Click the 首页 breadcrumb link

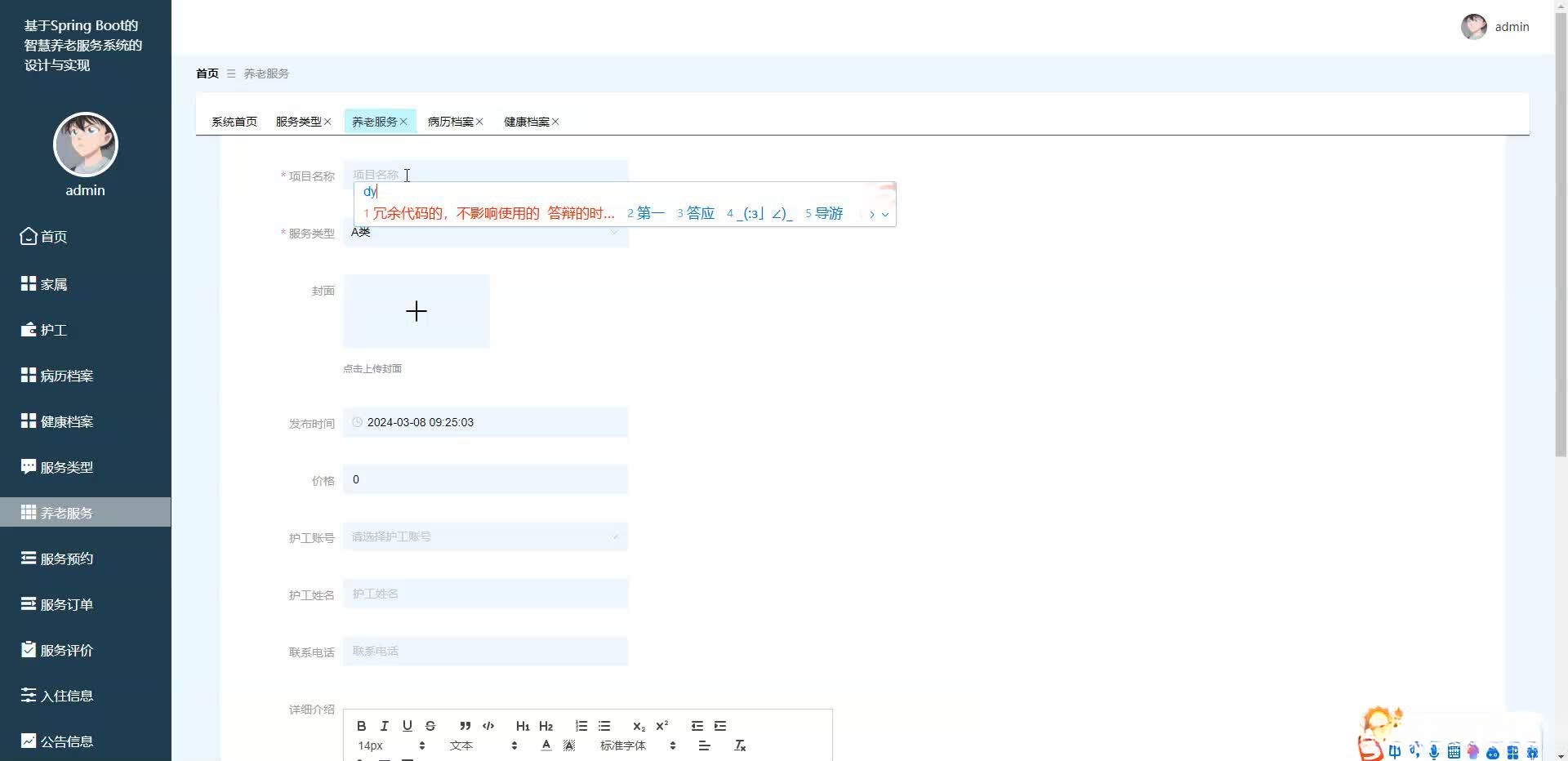click(207, 73)
